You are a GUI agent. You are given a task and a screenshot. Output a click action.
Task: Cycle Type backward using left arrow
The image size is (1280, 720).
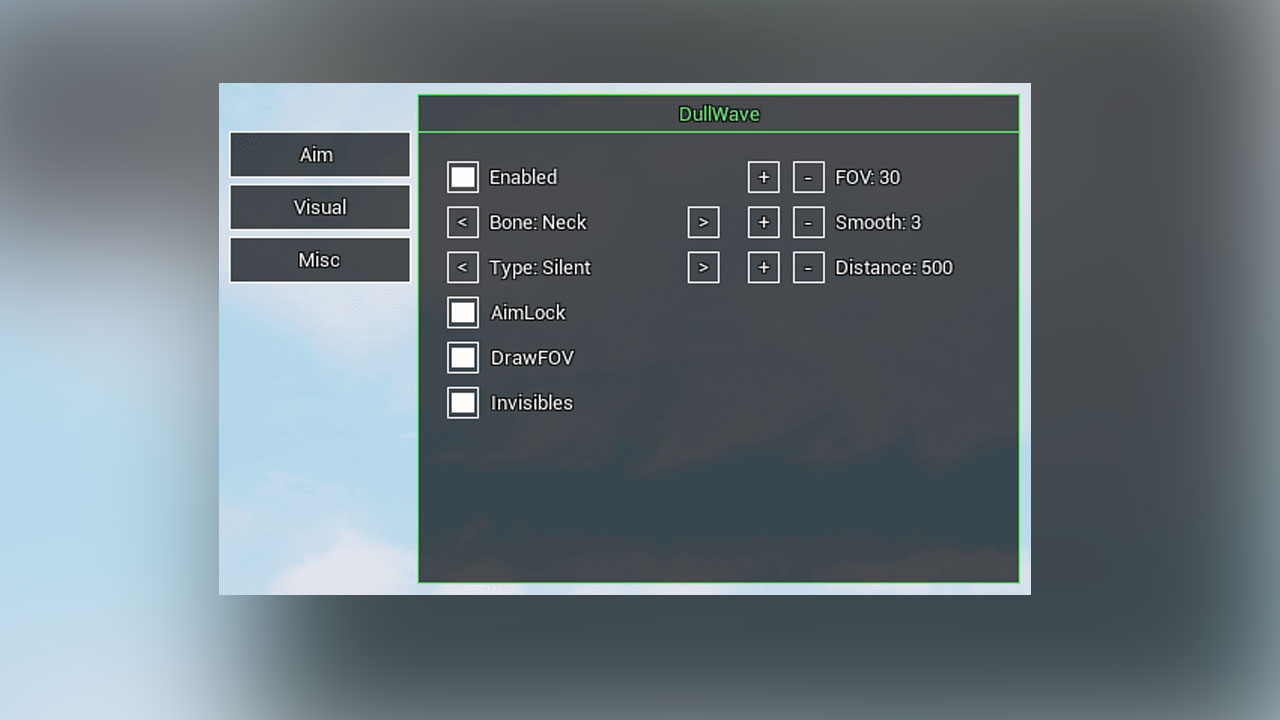[x=463, y=267]
